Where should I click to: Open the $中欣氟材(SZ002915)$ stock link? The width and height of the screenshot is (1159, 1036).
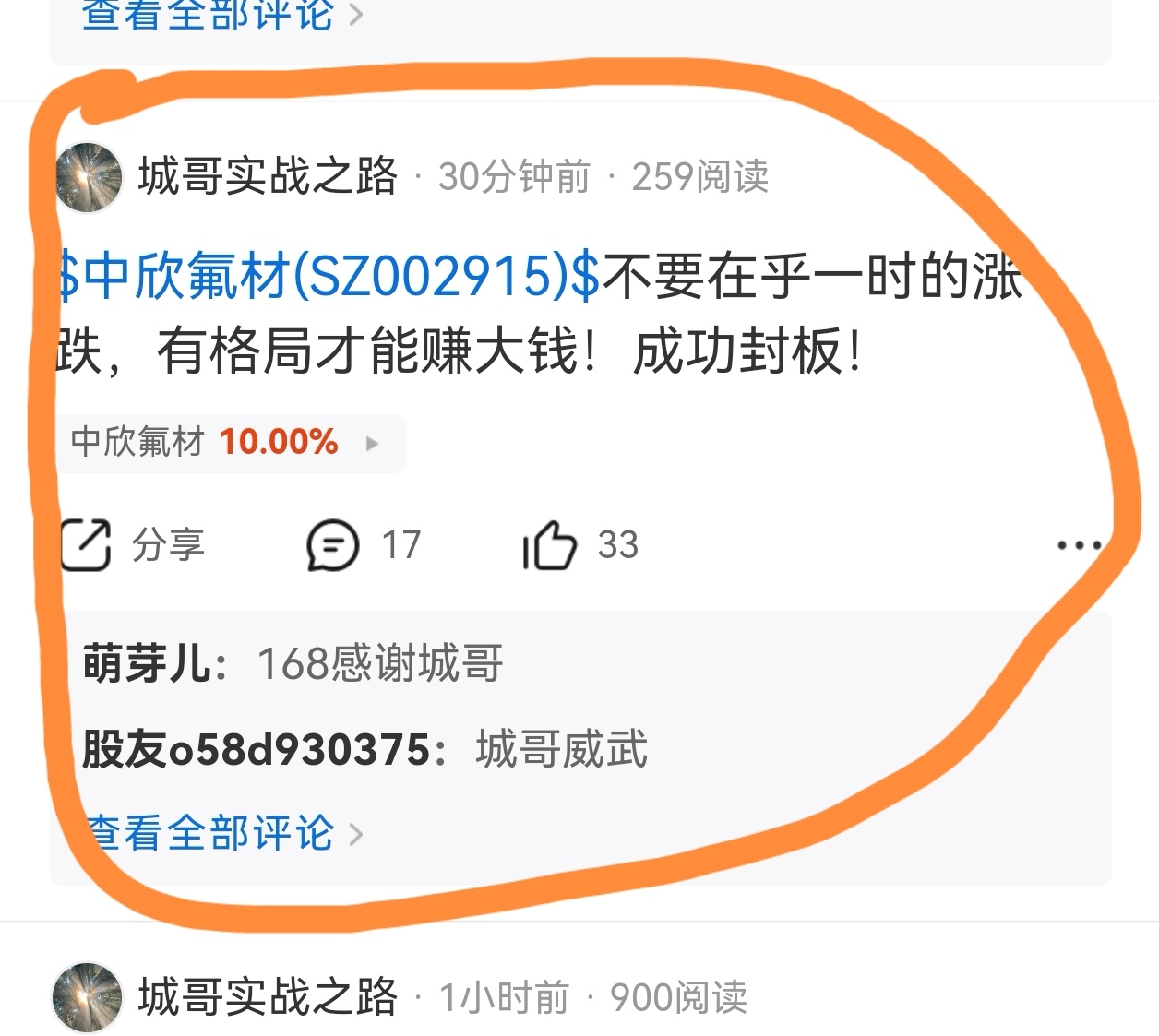329,276
